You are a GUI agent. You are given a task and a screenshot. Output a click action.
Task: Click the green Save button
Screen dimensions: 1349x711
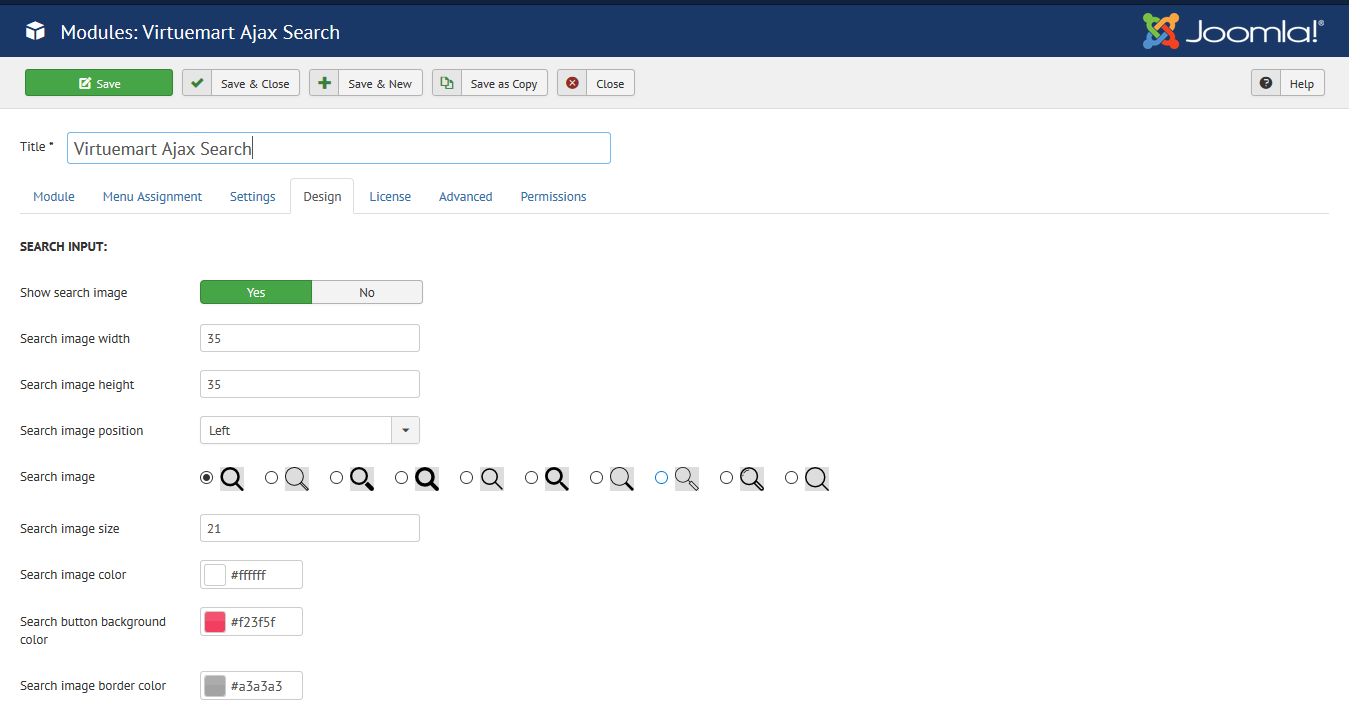99,83
